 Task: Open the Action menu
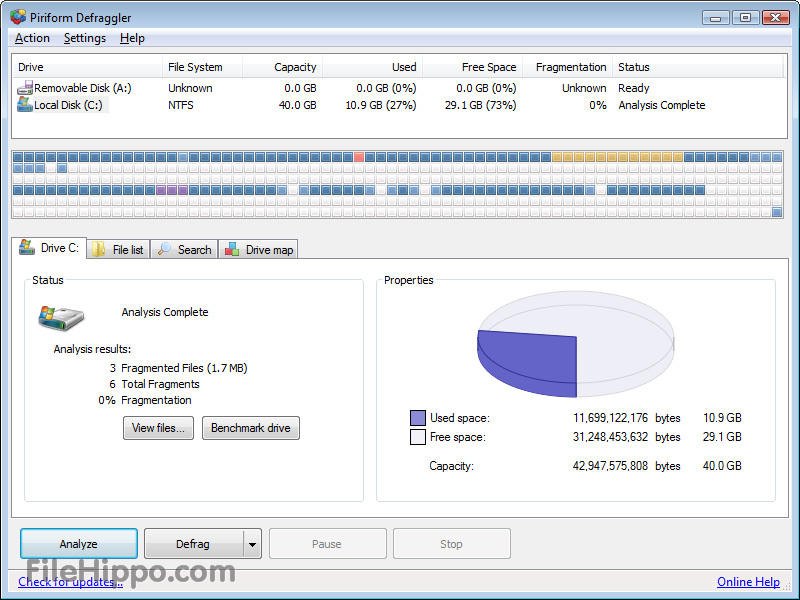(x=32, y=38)
